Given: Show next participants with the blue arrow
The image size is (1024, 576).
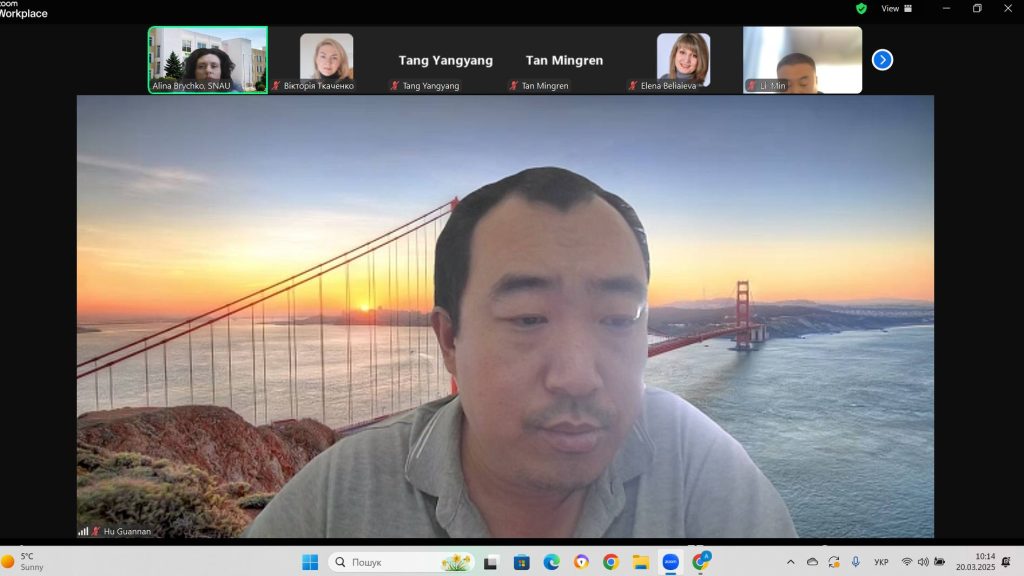Looking at the screenshot, I should click(x=882, y=60).
